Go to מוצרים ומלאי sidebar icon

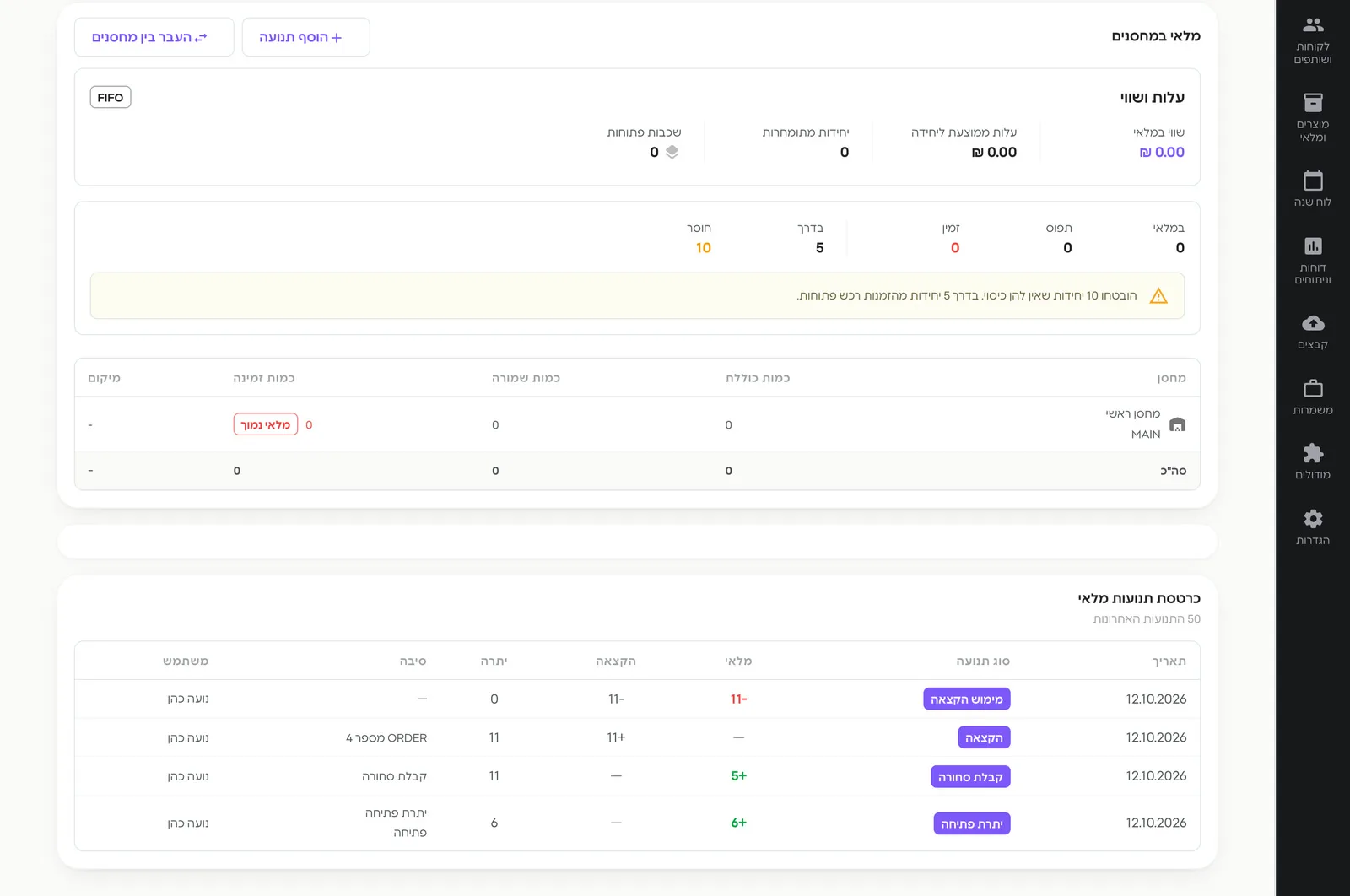1313,117
